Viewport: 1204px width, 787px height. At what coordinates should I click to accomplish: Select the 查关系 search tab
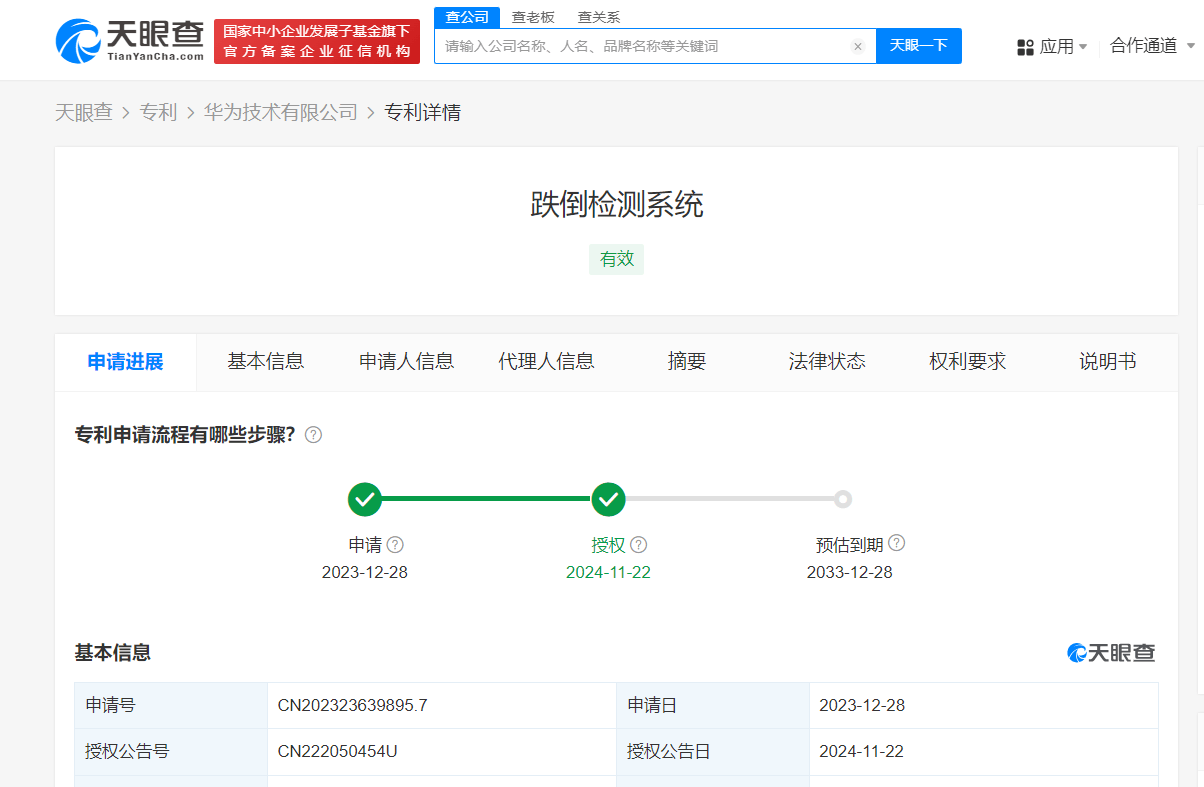click(599, 17)
